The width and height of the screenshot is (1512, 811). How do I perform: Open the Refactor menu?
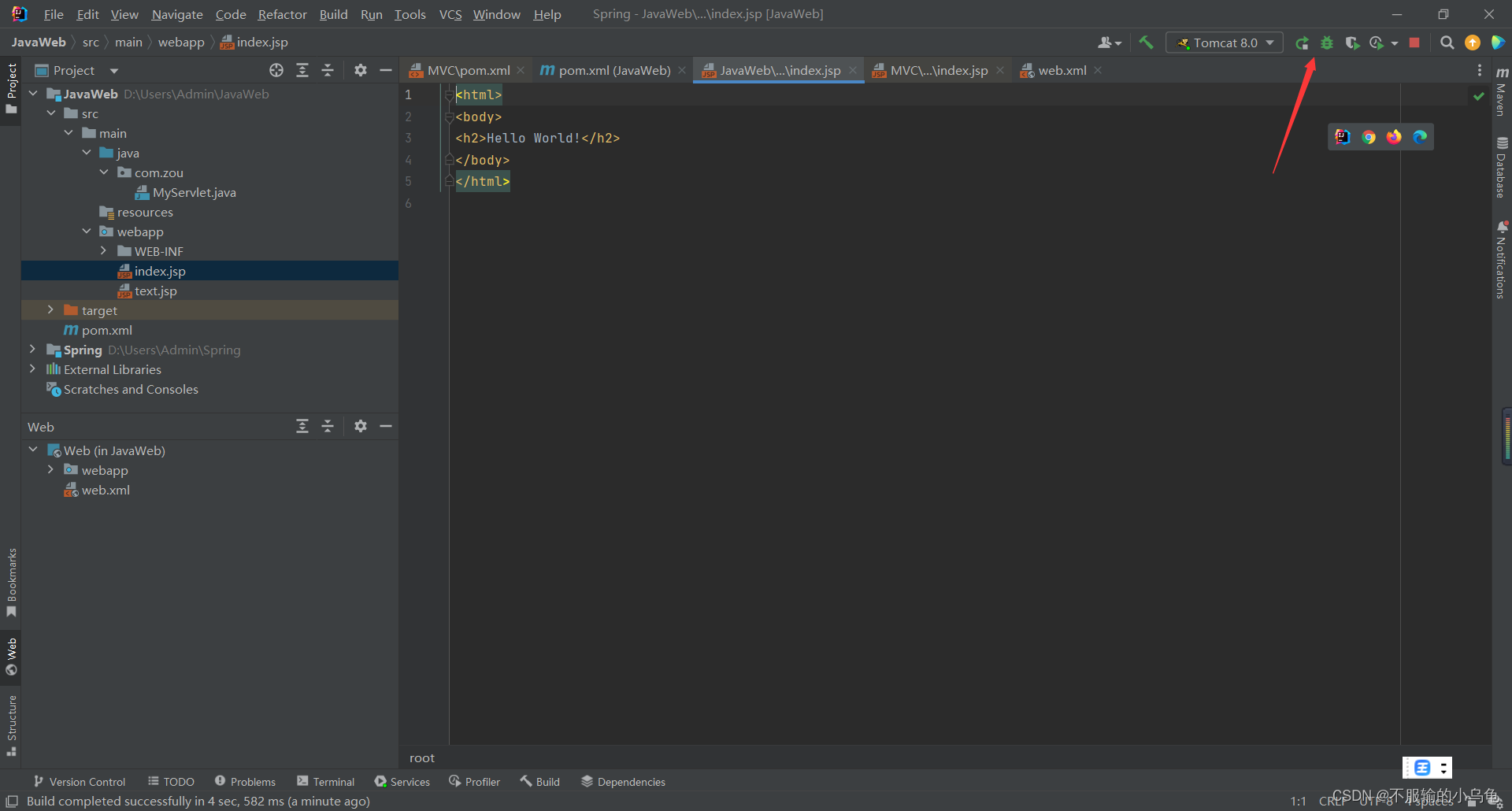(282, 14)
